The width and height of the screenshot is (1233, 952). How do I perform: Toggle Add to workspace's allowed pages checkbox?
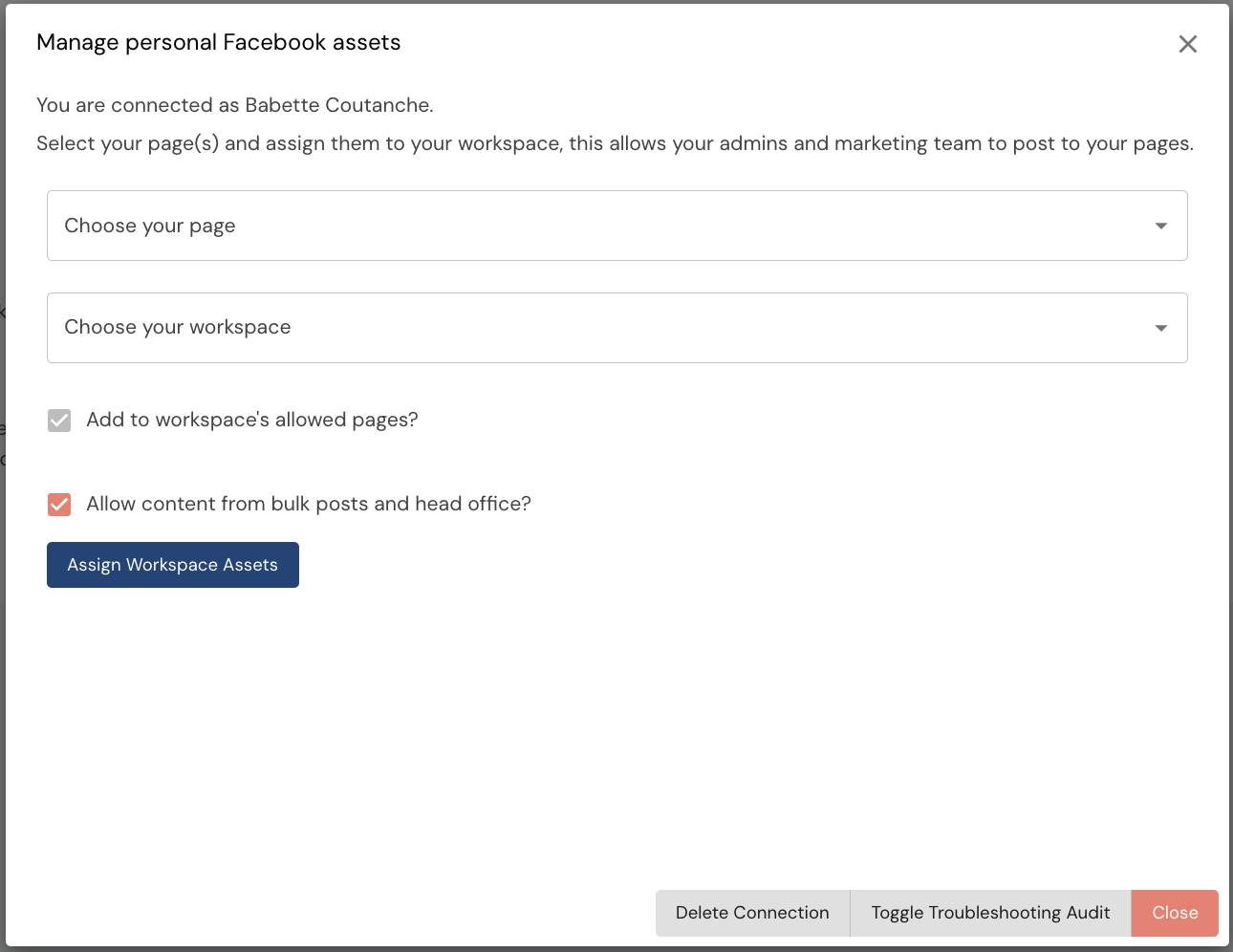coord(59,421)
